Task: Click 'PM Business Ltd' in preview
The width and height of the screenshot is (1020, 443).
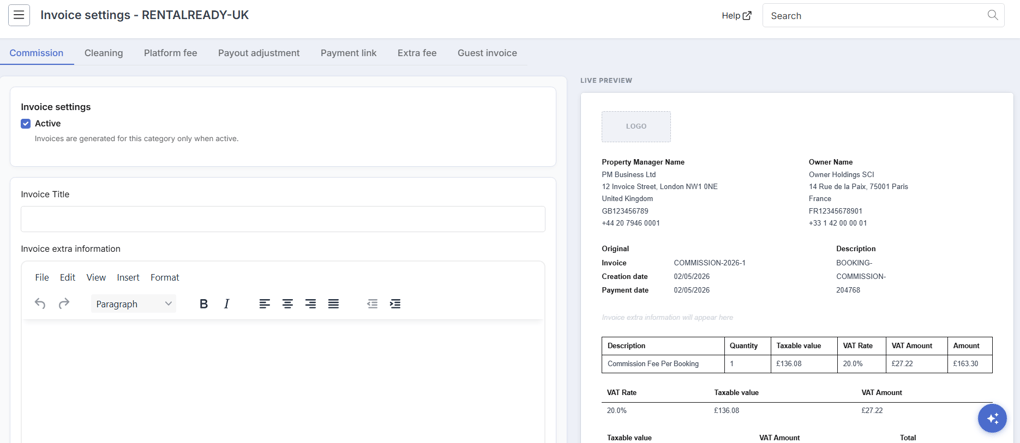Action: (629, 174)
